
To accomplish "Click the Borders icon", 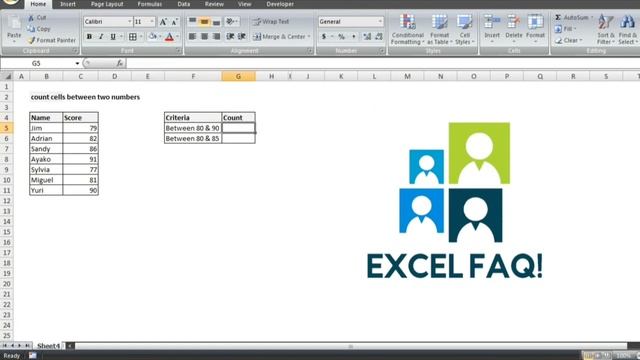I will tap(133, 37).
